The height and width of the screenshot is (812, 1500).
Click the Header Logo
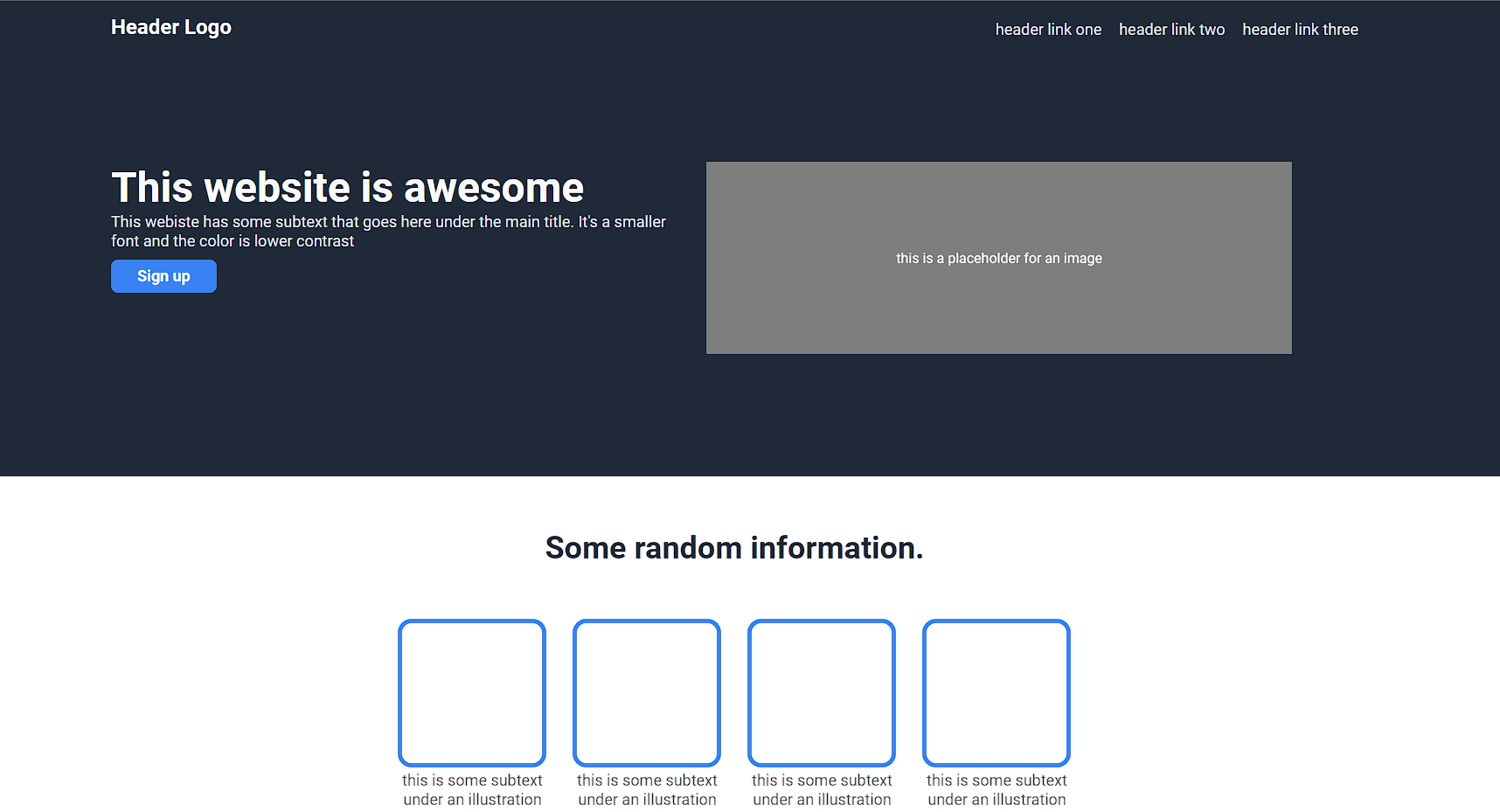click(x=170, y=27)
